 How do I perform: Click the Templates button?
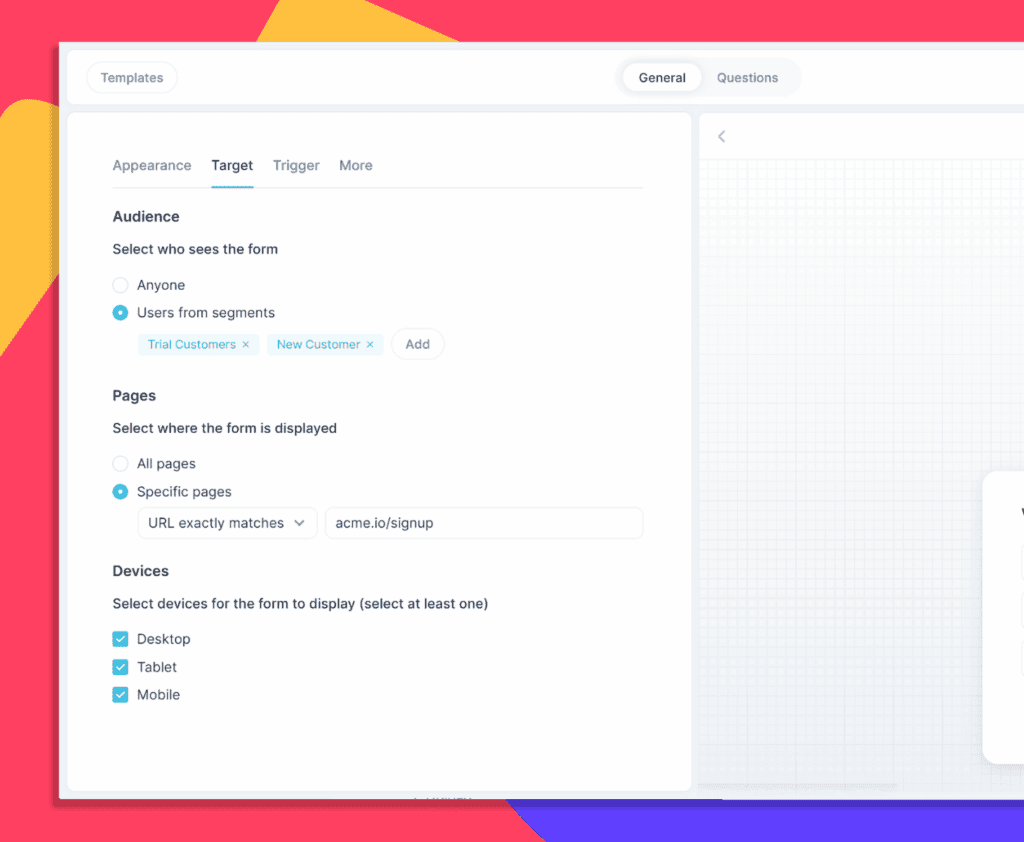(x=132, y=78)
